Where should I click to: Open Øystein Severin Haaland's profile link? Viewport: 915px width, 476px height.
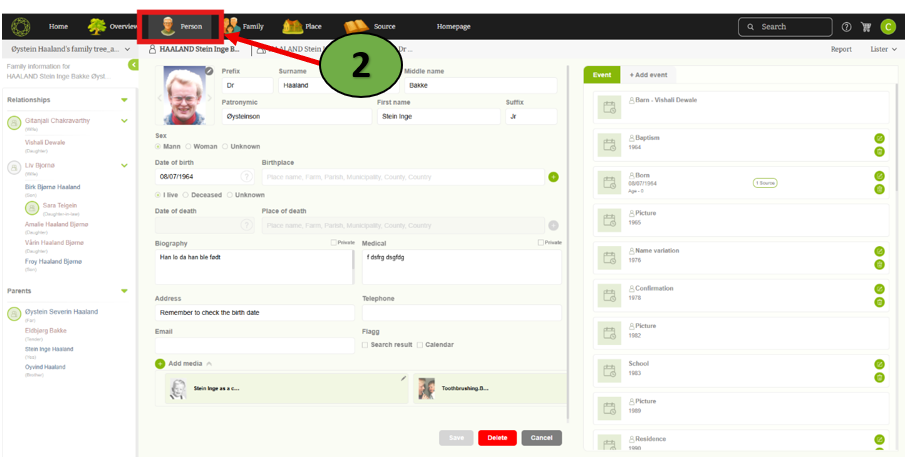point(61,312)
